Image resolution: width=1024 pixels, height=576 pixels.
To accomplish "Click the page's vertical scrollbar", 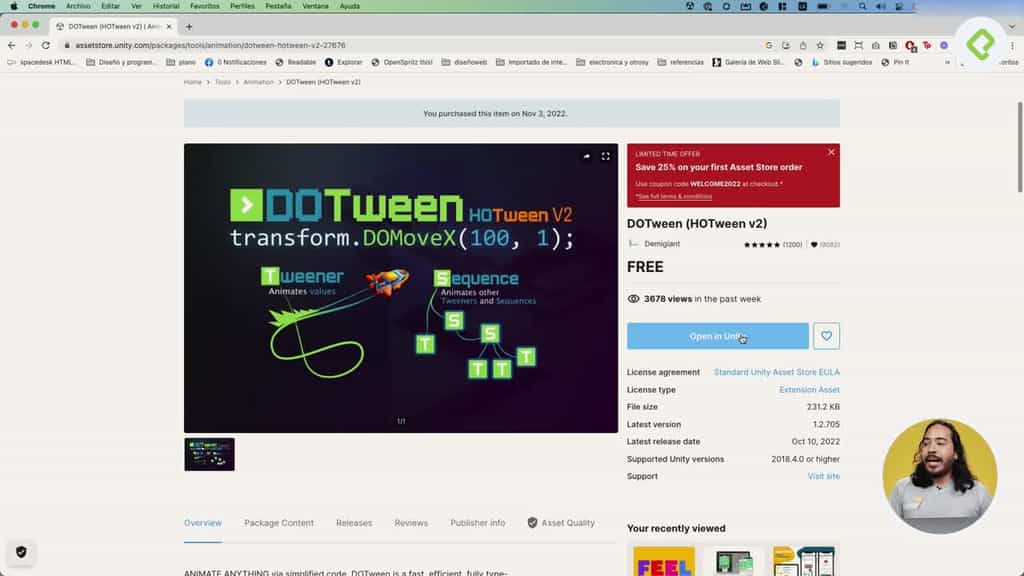I will pyautogui.click(x=1019, y=147).
